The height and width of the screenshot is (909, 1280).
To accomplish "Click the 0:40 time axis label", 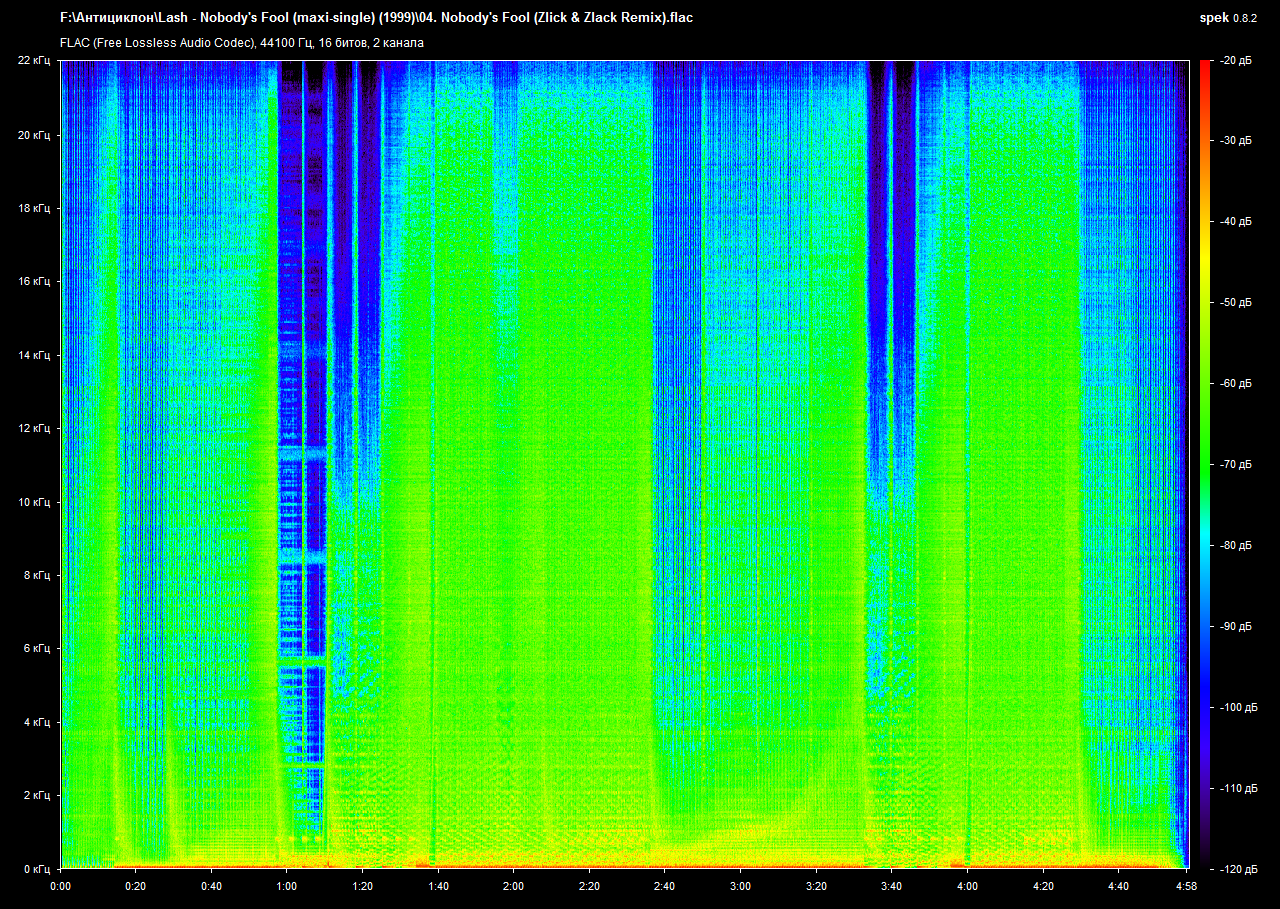I will tap(211, 886).
